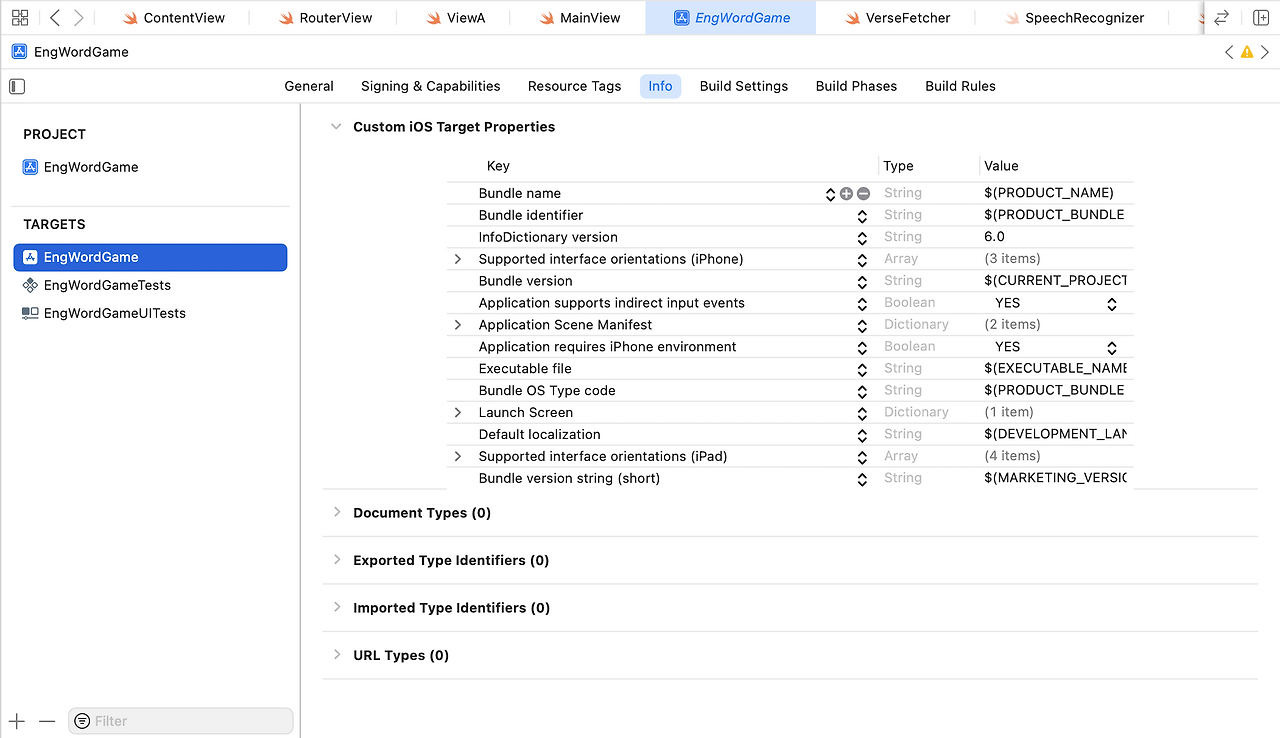Click the Key column header
This screenshot has height=738, width=1280.
pos(498,166)
